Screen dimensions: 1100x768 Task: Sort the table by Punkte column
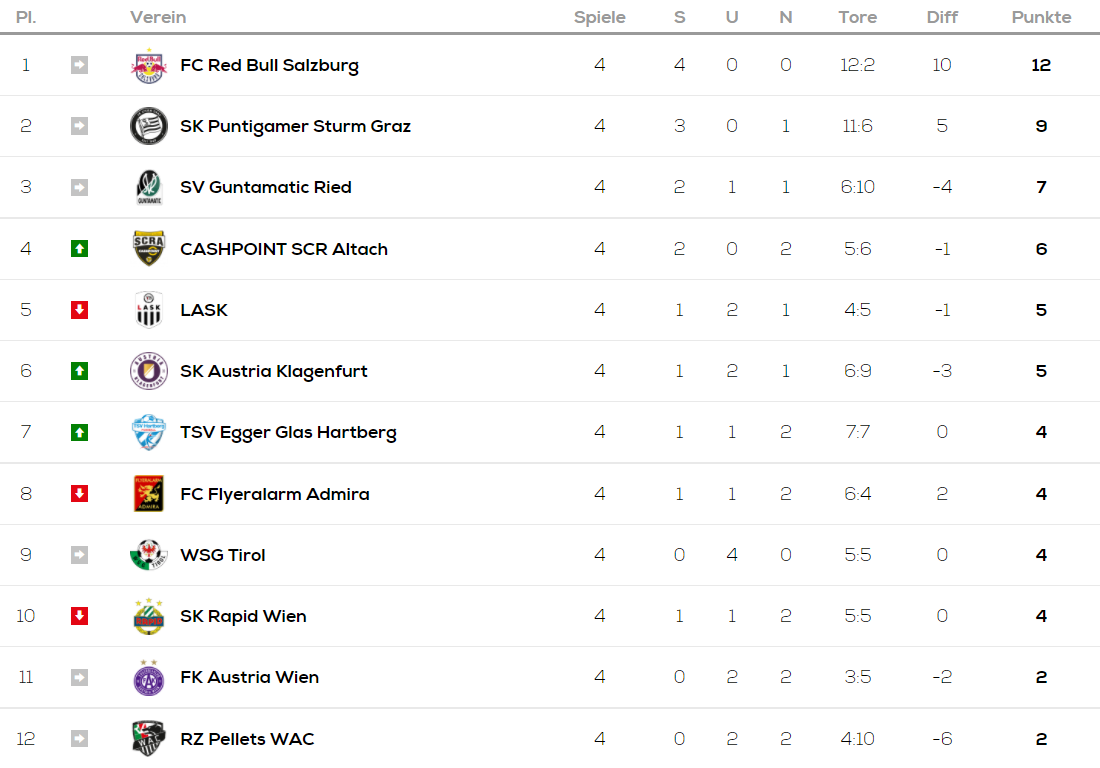(x=1041, y=17)
